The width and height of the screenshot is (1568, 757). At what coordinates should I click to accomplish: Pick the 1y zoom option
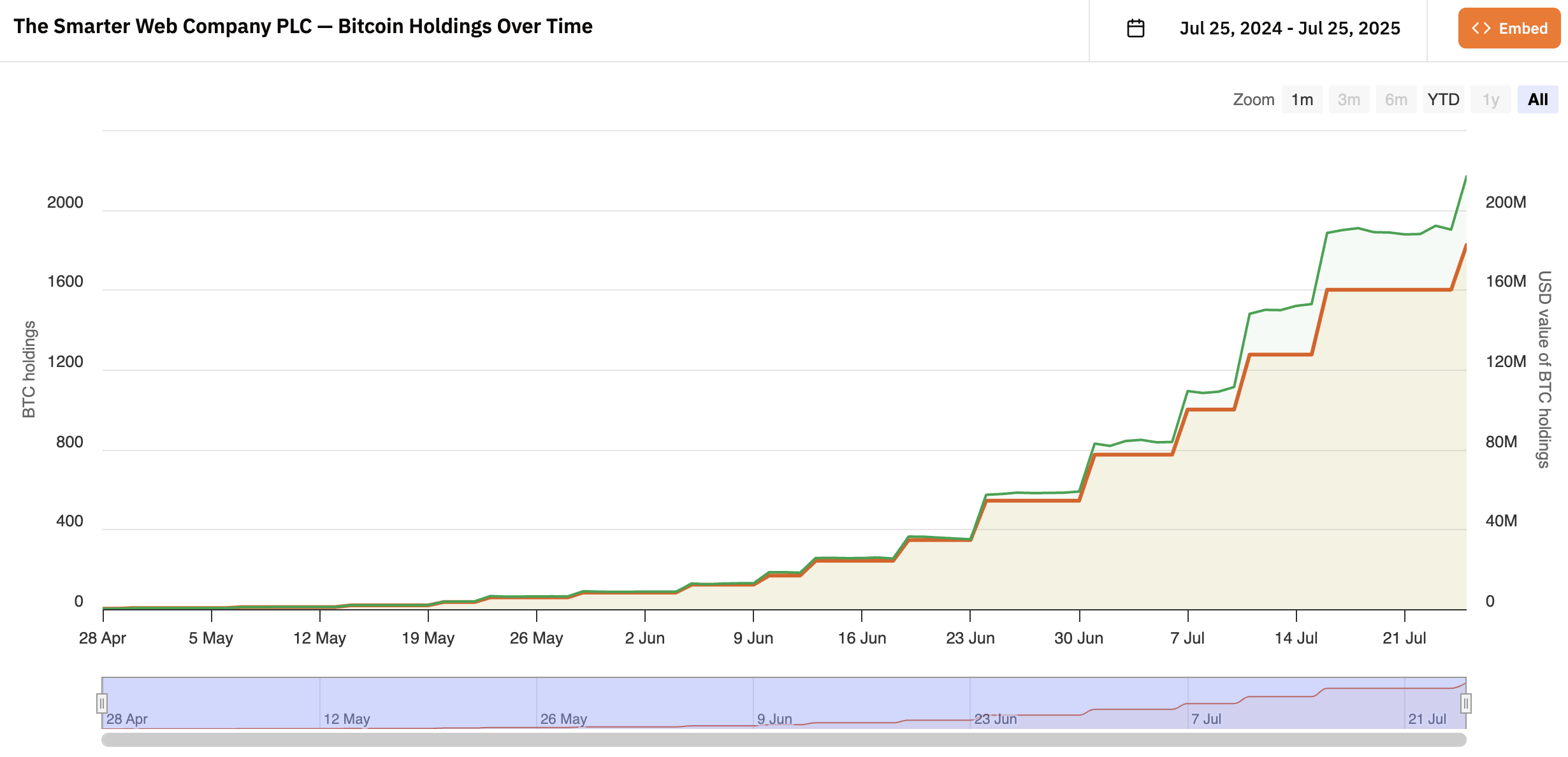point(1490,100)
